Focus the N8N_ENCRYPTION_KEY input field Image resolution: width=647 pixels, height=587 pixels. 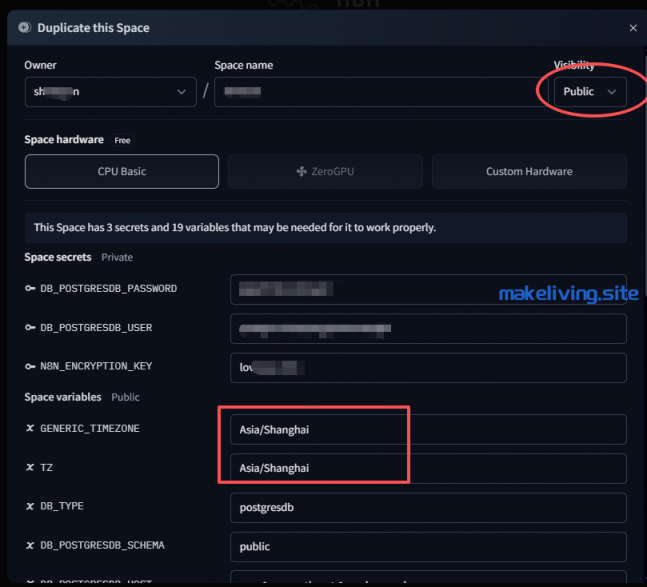click(427, 367)
